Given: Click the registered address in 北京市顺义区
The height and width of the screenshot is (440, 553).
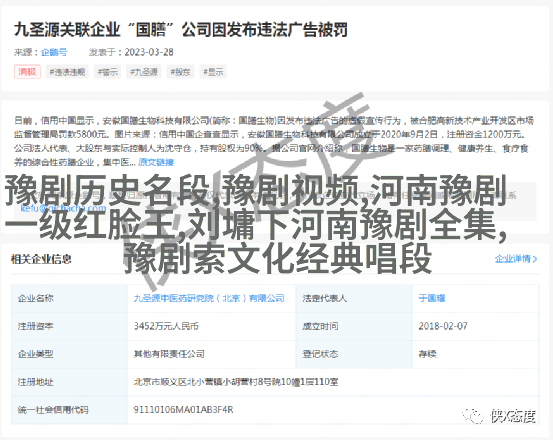Looking at the screenshot, I should tap(236, 382).
